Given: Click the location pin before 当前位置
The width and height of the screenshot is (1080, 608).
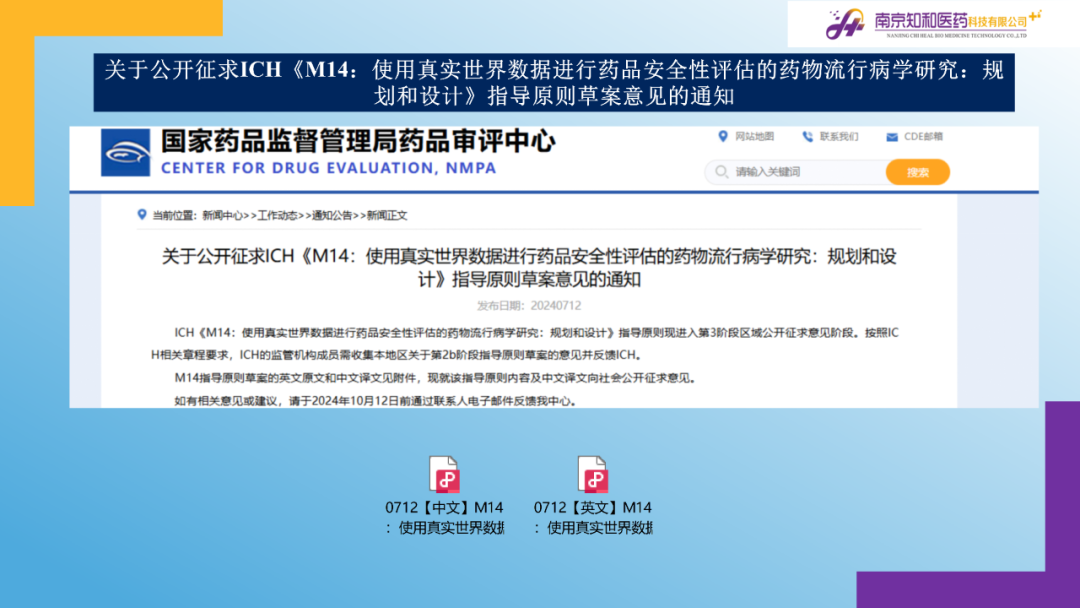Looking at the screenshot, I should pyautogui.click(x=142, y=215).
